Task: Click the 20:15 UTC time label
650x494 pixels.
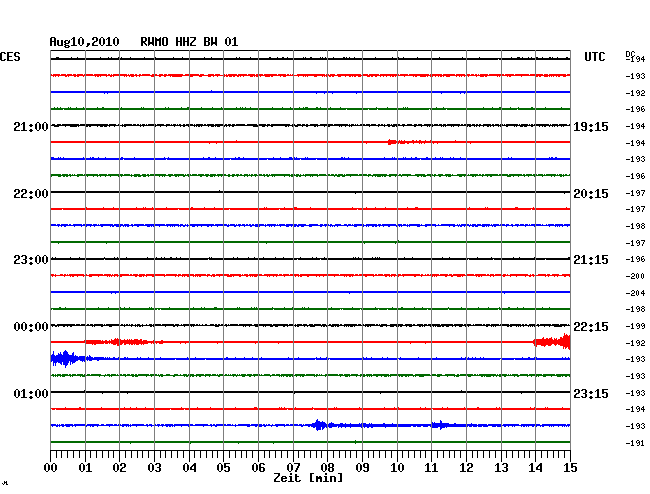Action: pyautogui.click(x=591, y=194)
